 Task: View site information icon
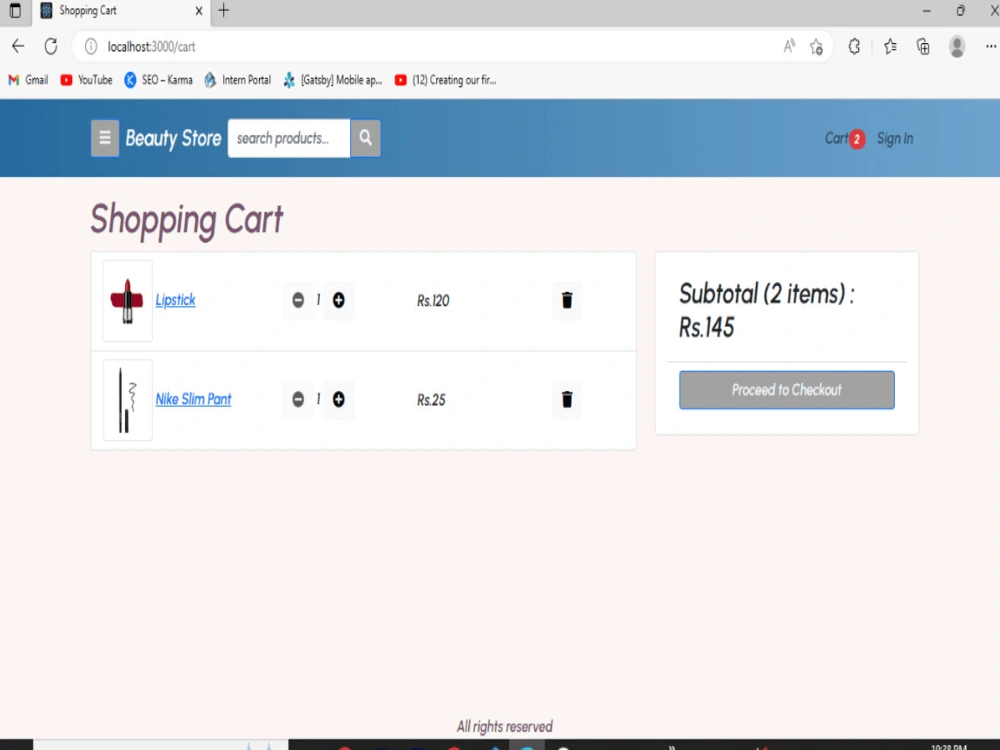click(x=91, y=47)
